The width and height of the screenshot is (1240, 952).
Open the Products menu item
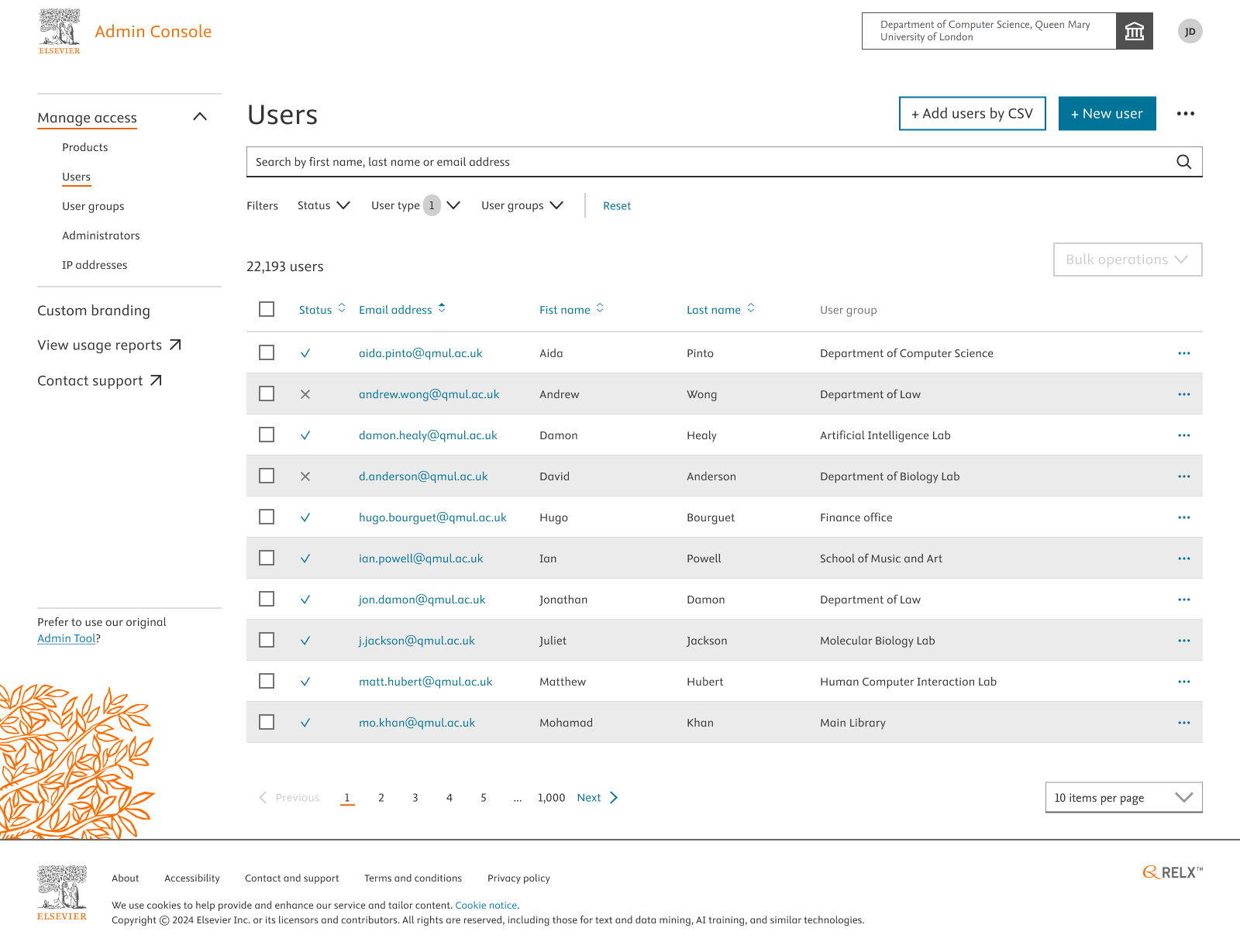pos(85,147)
